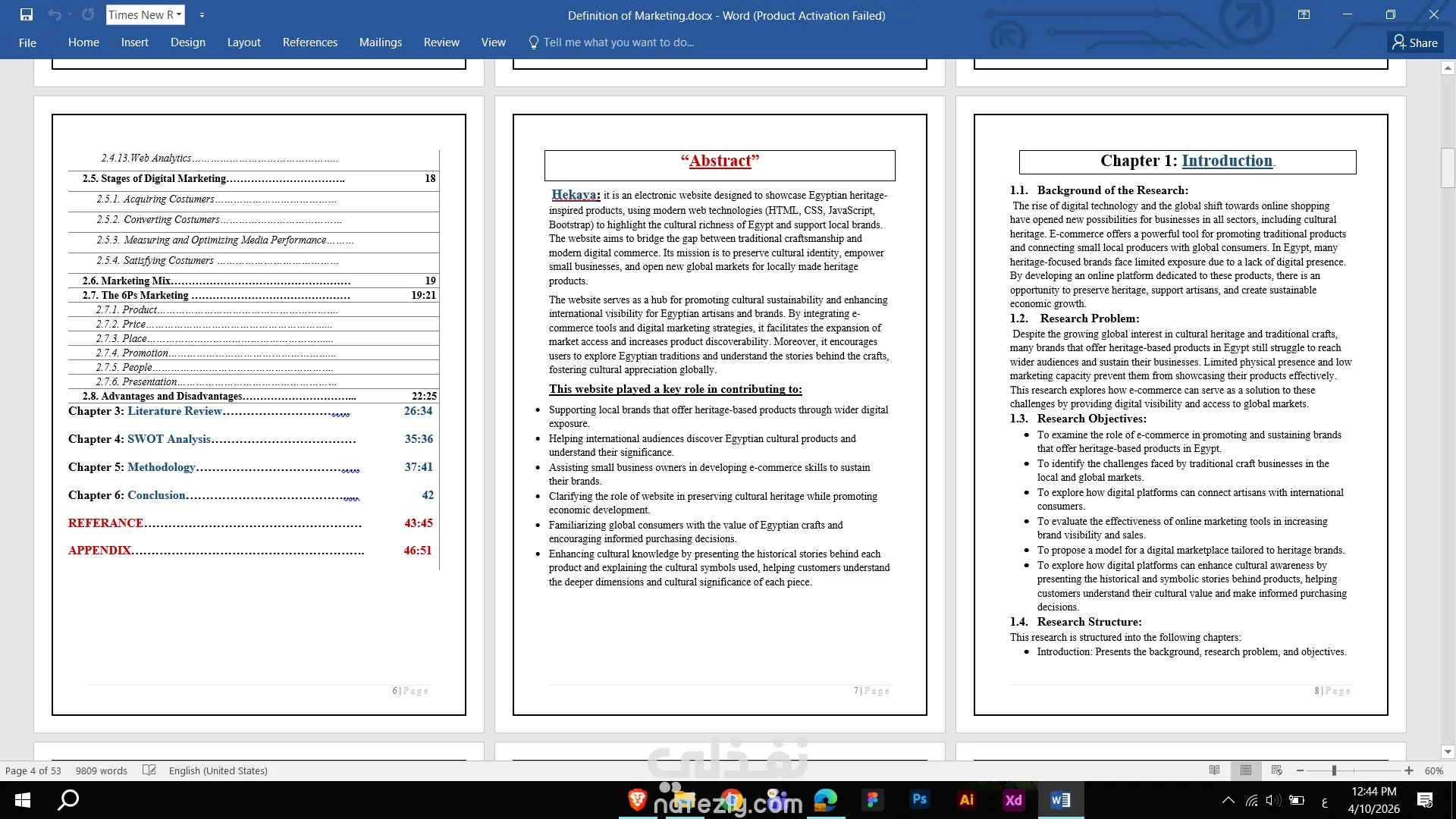Open the Action Center notifications icon
Viewport: 1456px width, 819px height.
coord(1425,800)
